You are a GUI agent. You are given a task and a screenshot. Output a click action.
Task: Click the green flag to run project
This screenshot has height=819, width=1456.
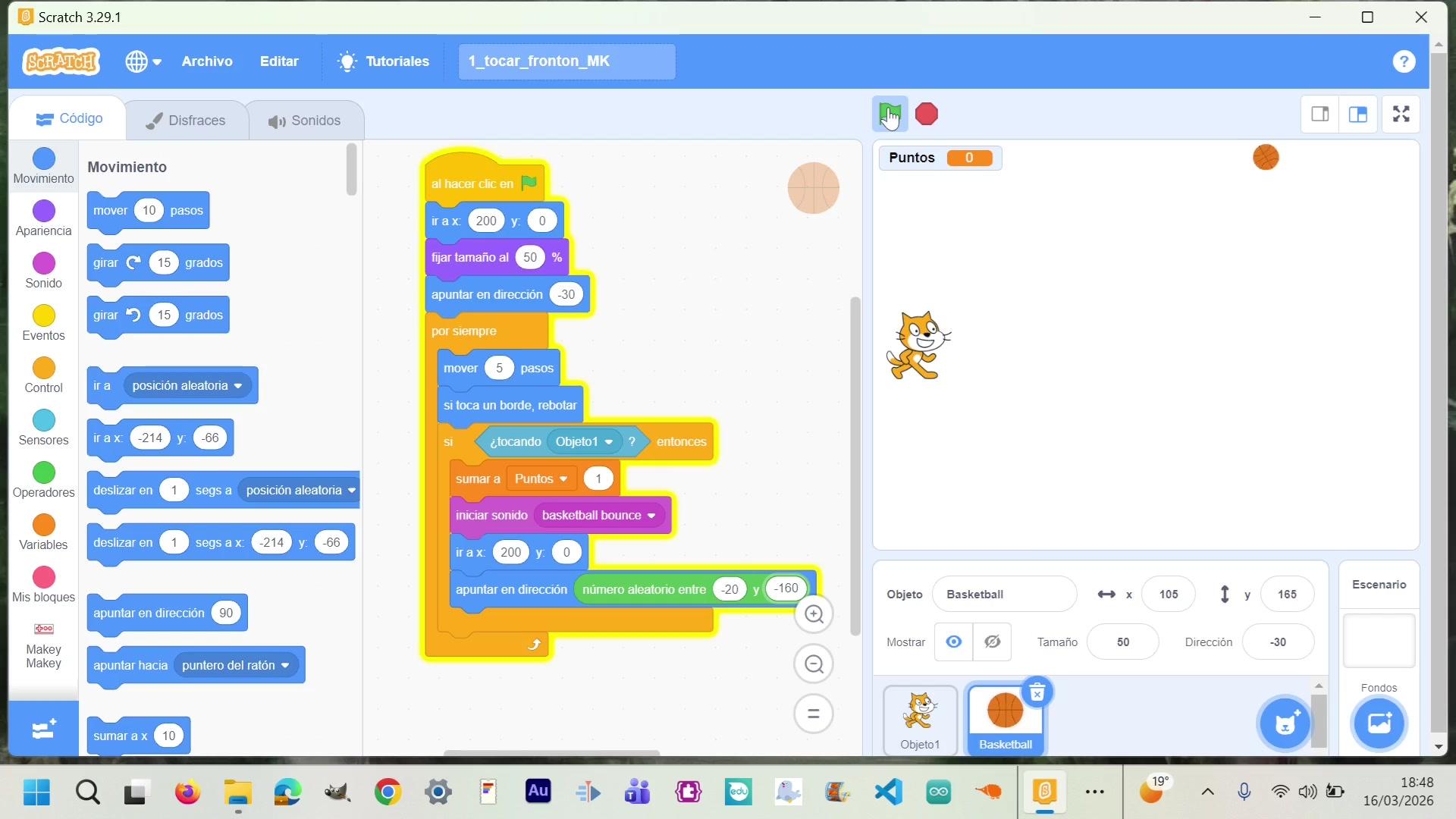[889, 115]
